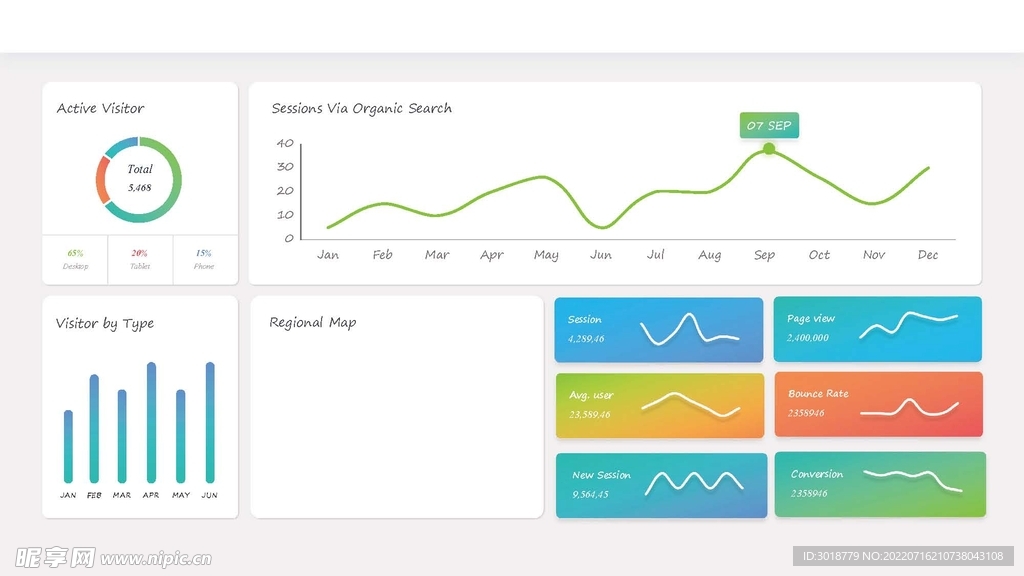Viewport: 1024px width, 576px height.
Task: Click the APR bar in Visitor by Type
Action: (x=151, y=423)
